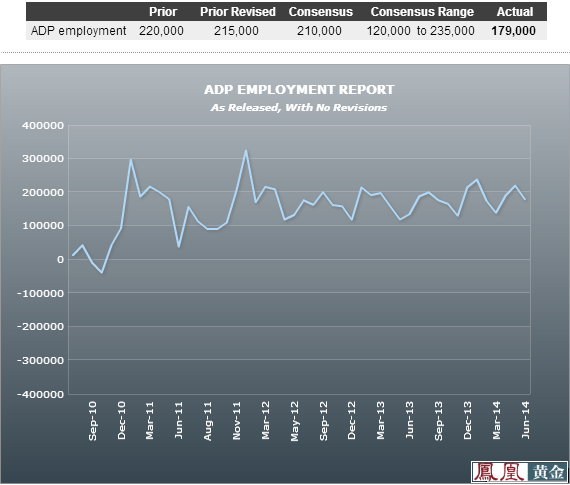Click the 'Prior' column header
The height and width of the screenshot is (485, 570).
[x=162, y=12]
